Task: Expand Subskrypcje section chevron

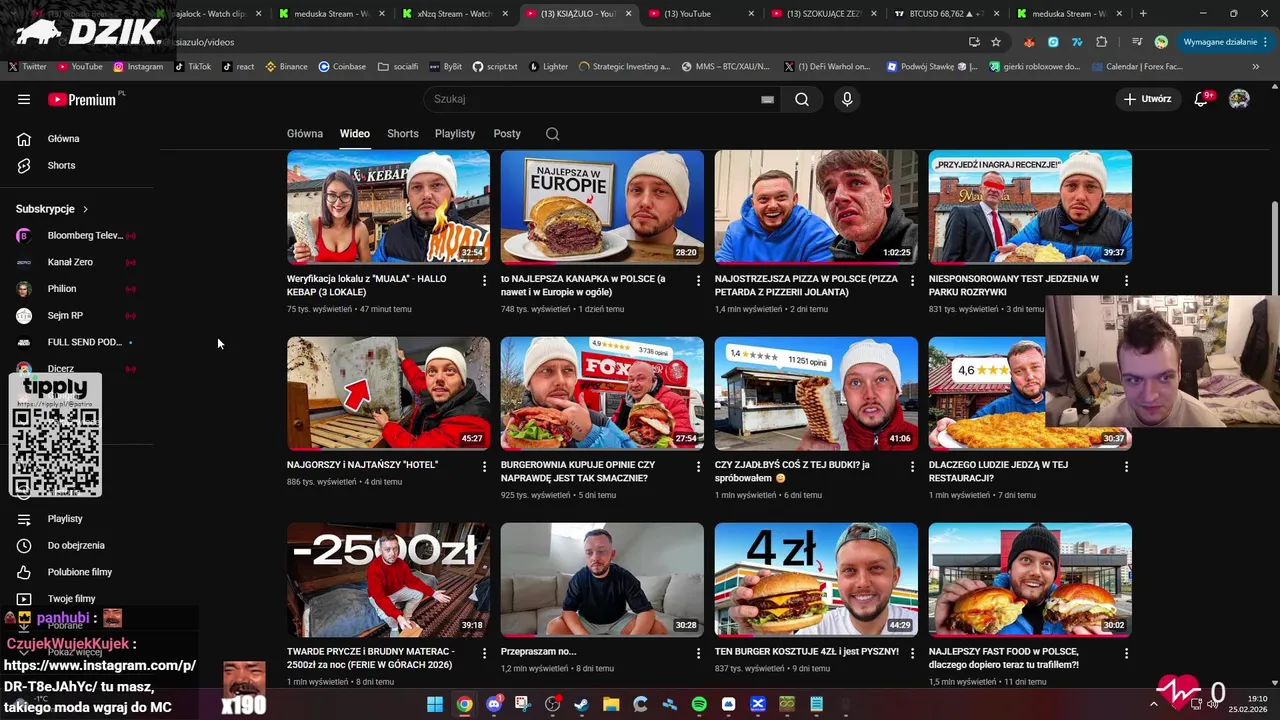Action: [85, 209]
